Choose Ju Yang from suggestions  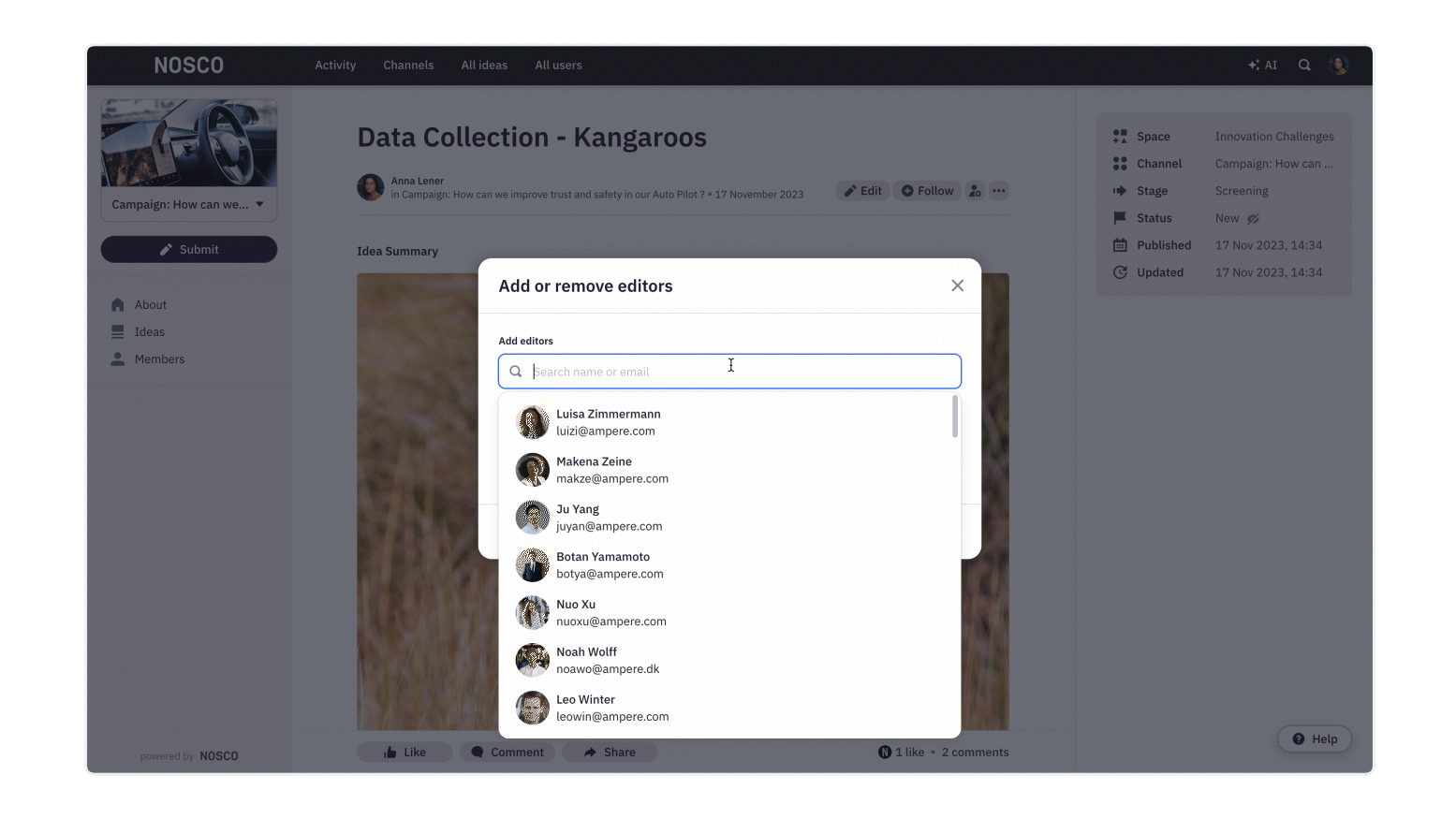pyautogui.click(x=729, y=518)
